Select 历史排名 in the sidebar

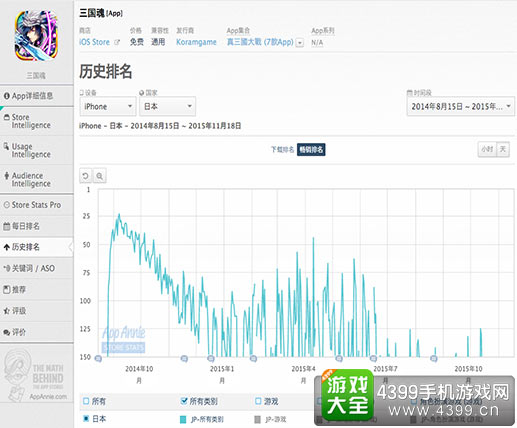(36, 247)
